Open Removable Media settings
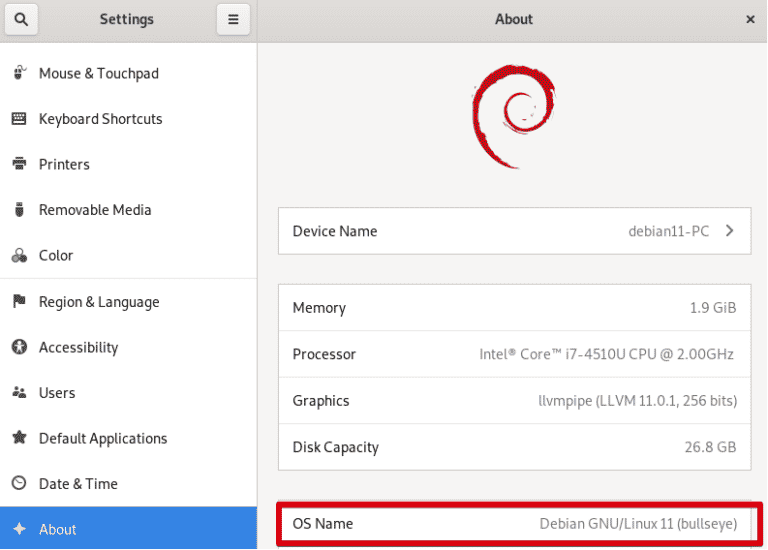 click(128, 210)
